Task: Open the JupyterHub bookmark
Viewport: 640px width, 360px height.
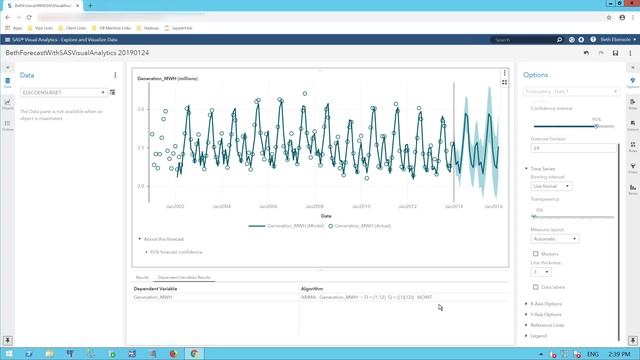Action: pyautogui.click(x=178, y=28)
